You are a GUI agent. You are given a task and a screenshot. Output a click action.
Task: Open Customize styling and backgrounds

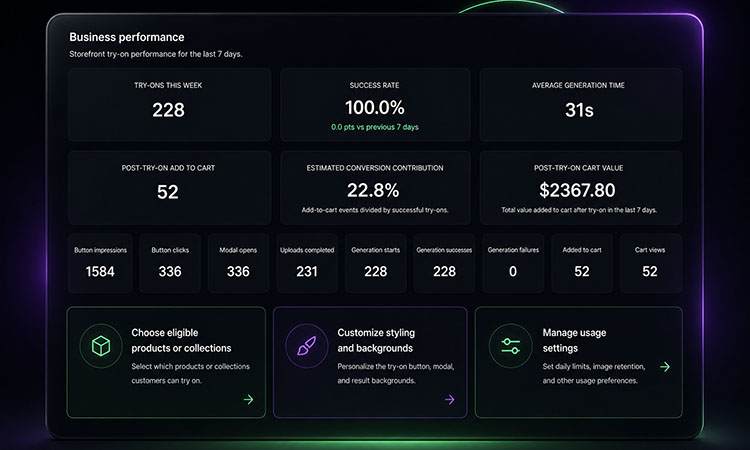(370, 362)
